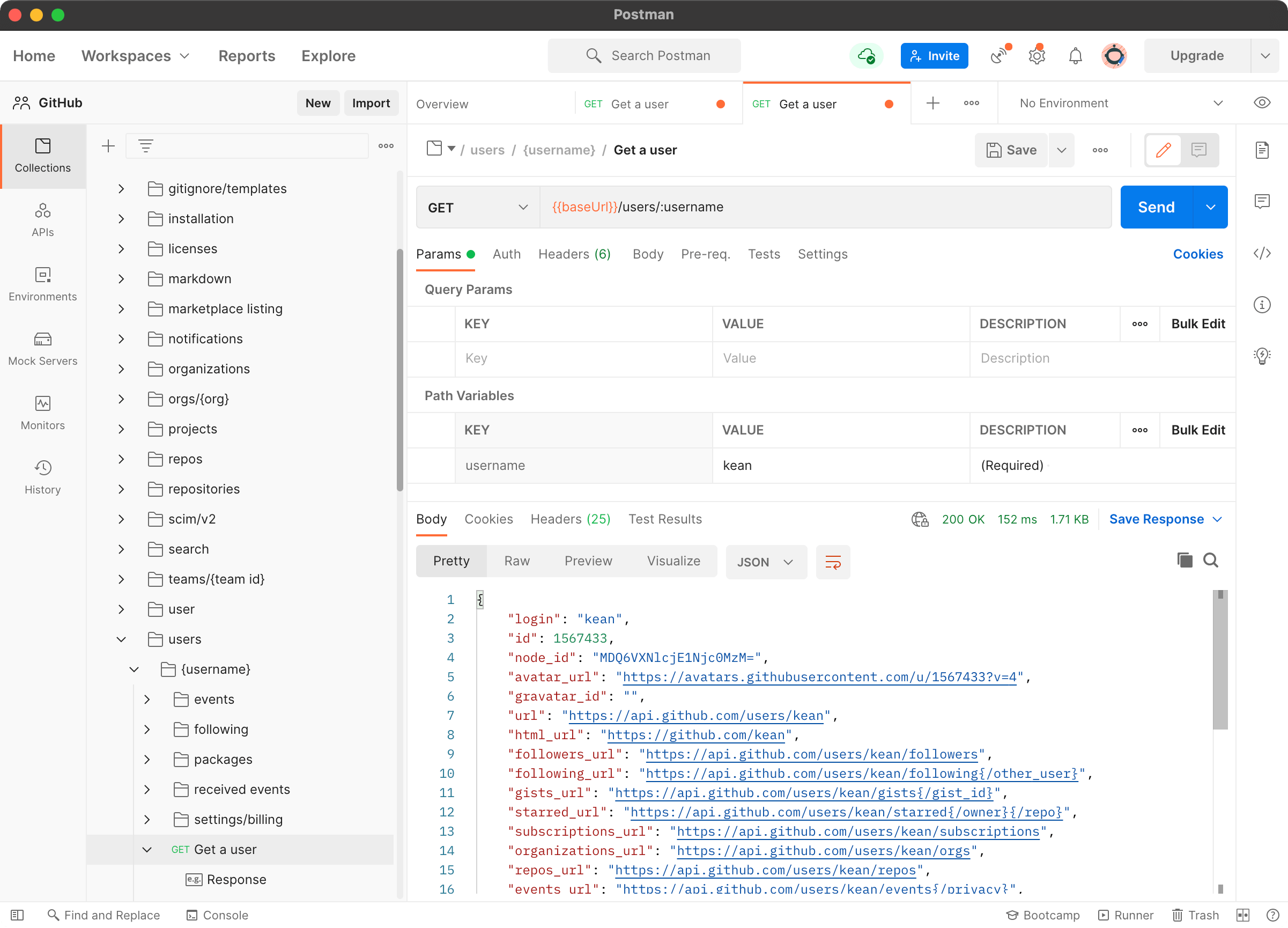Click the Import button
The height and width of the screenshot is (928, 1288).
pyautogui.click(x=371, y=103)
